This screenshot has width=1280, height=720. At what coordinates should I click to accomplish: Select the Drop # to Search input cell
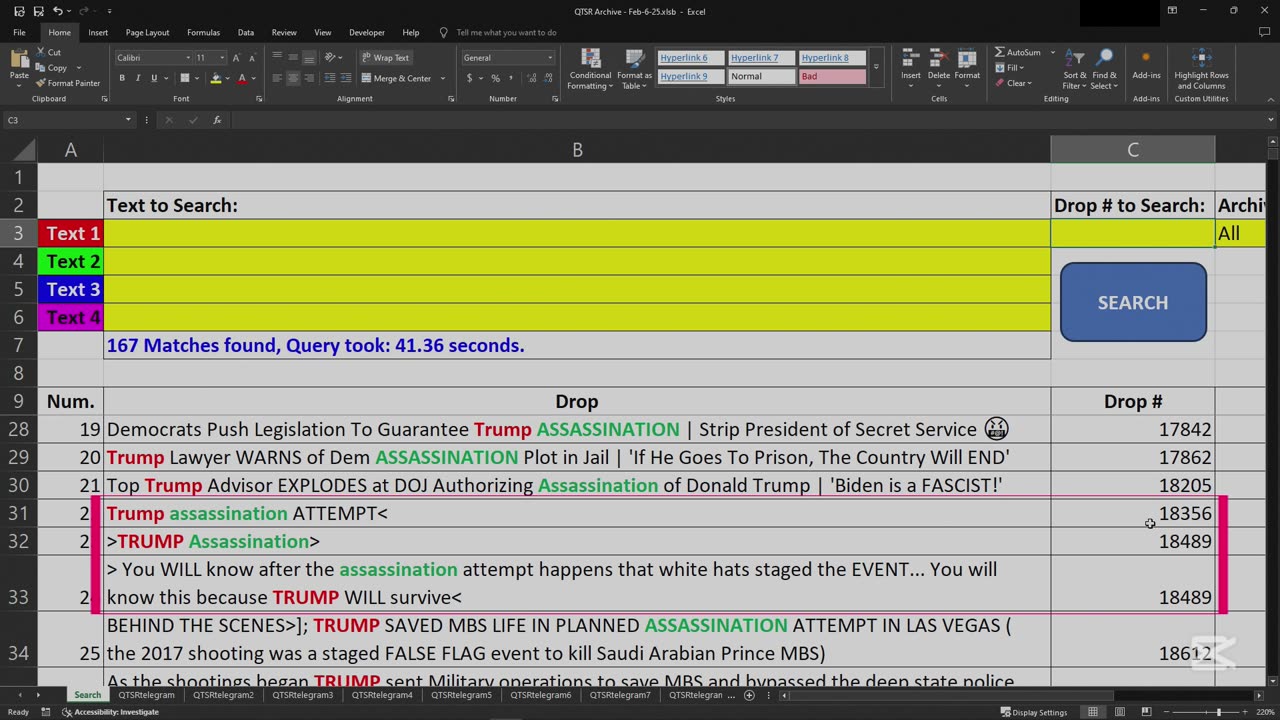(1133, 233)
